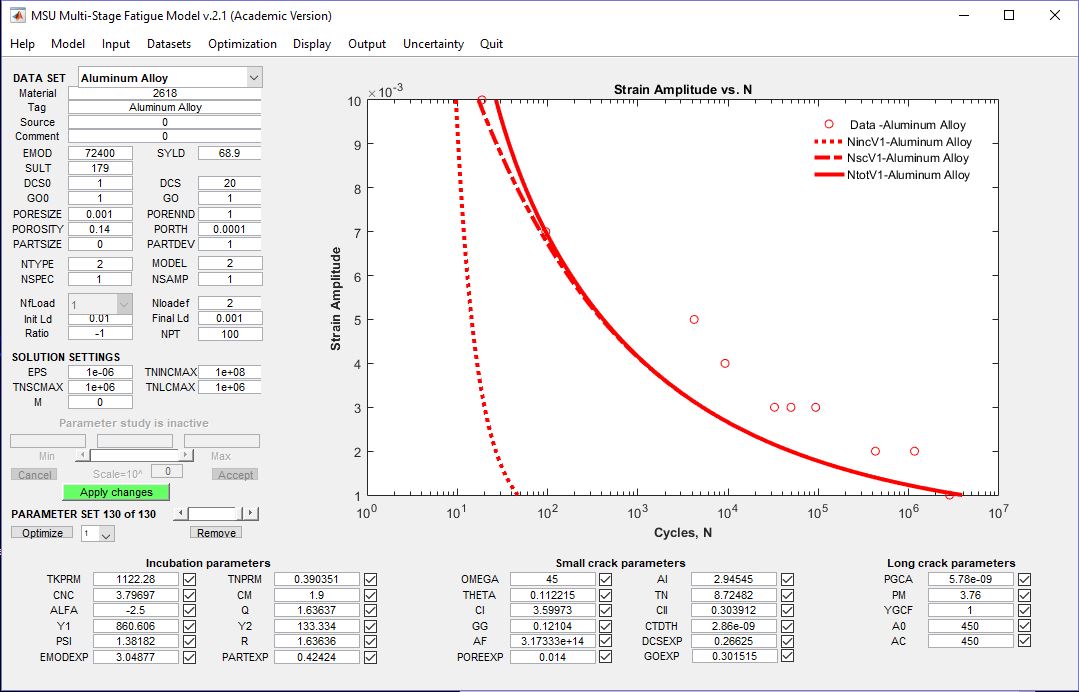Image resolution: width=1079 pixels, height=692 pixels.
Task: Maximize the Fatigue Model window
Action: point(1009,16)
